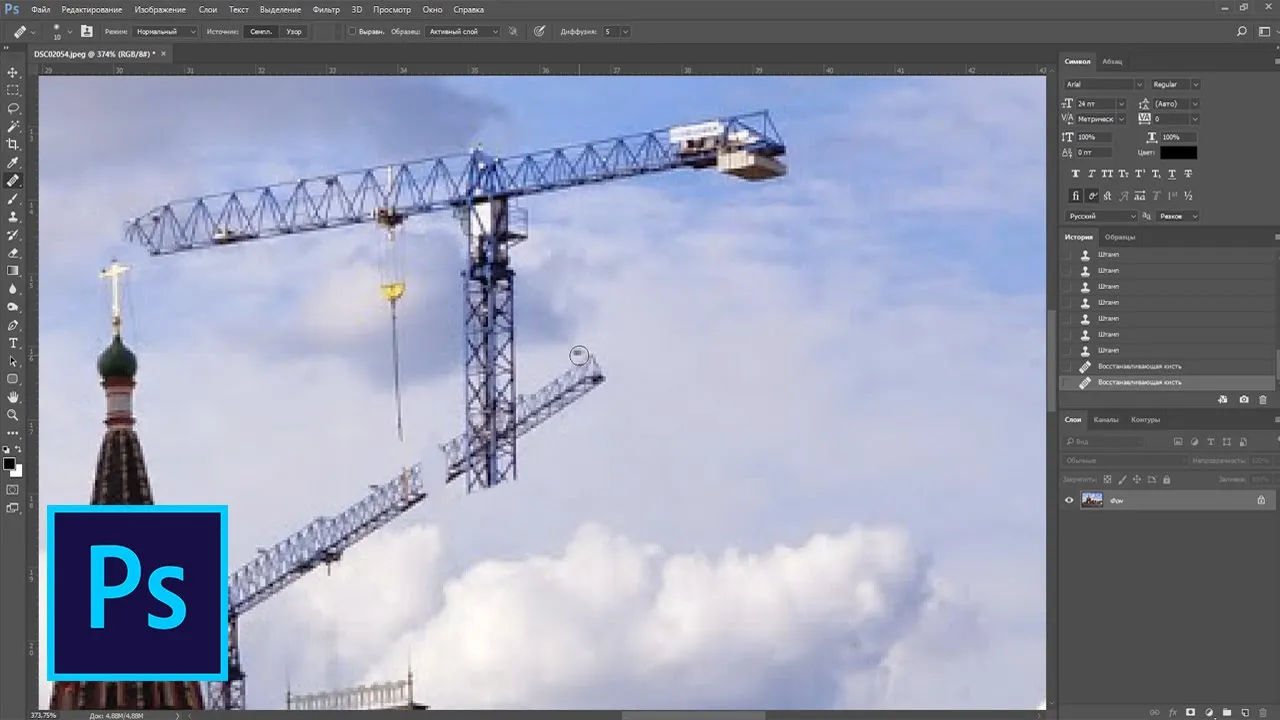Select the Zoom magnifier tool

(13, 415)
